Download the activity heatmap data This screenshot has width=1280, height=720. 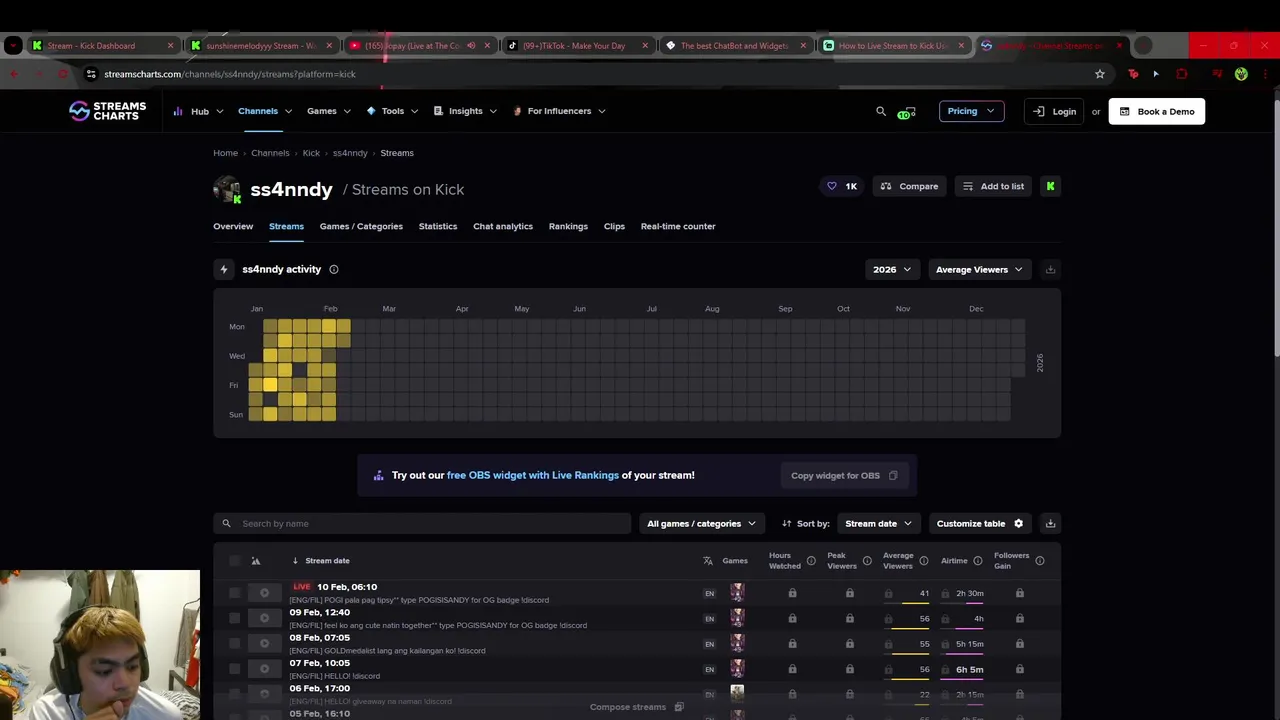coord(1050,269)
